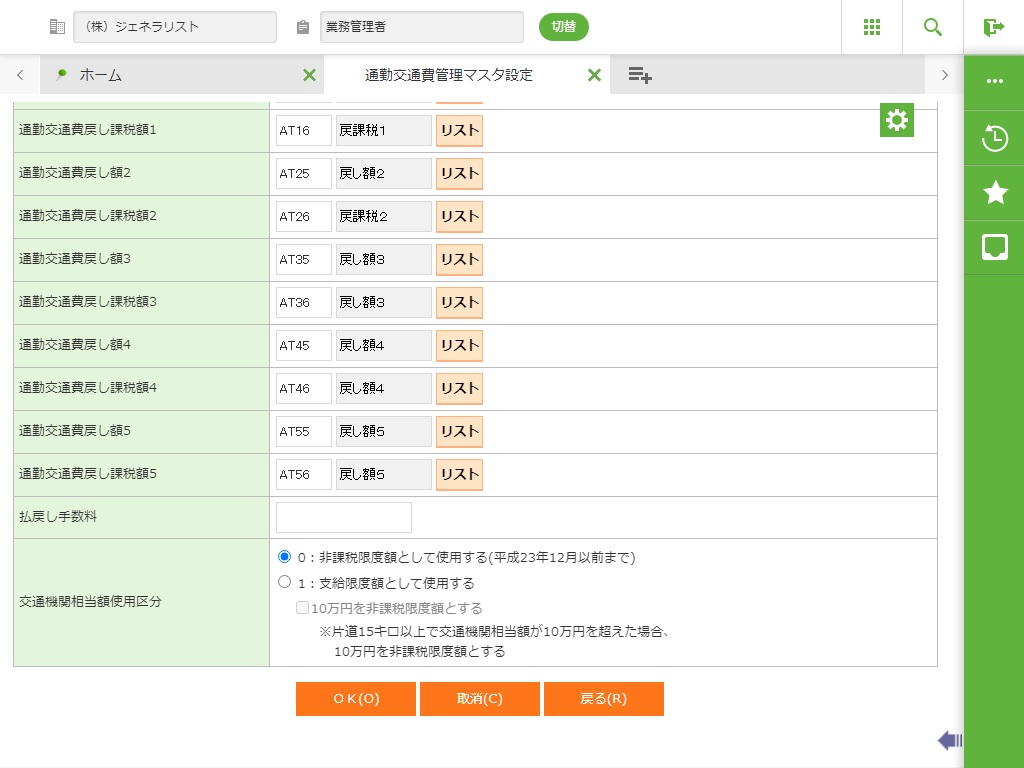This screenshot has height=768, width=1024.
Task: Click the add new tab icon
Action: pyautogui.click(x=640, y=75)
